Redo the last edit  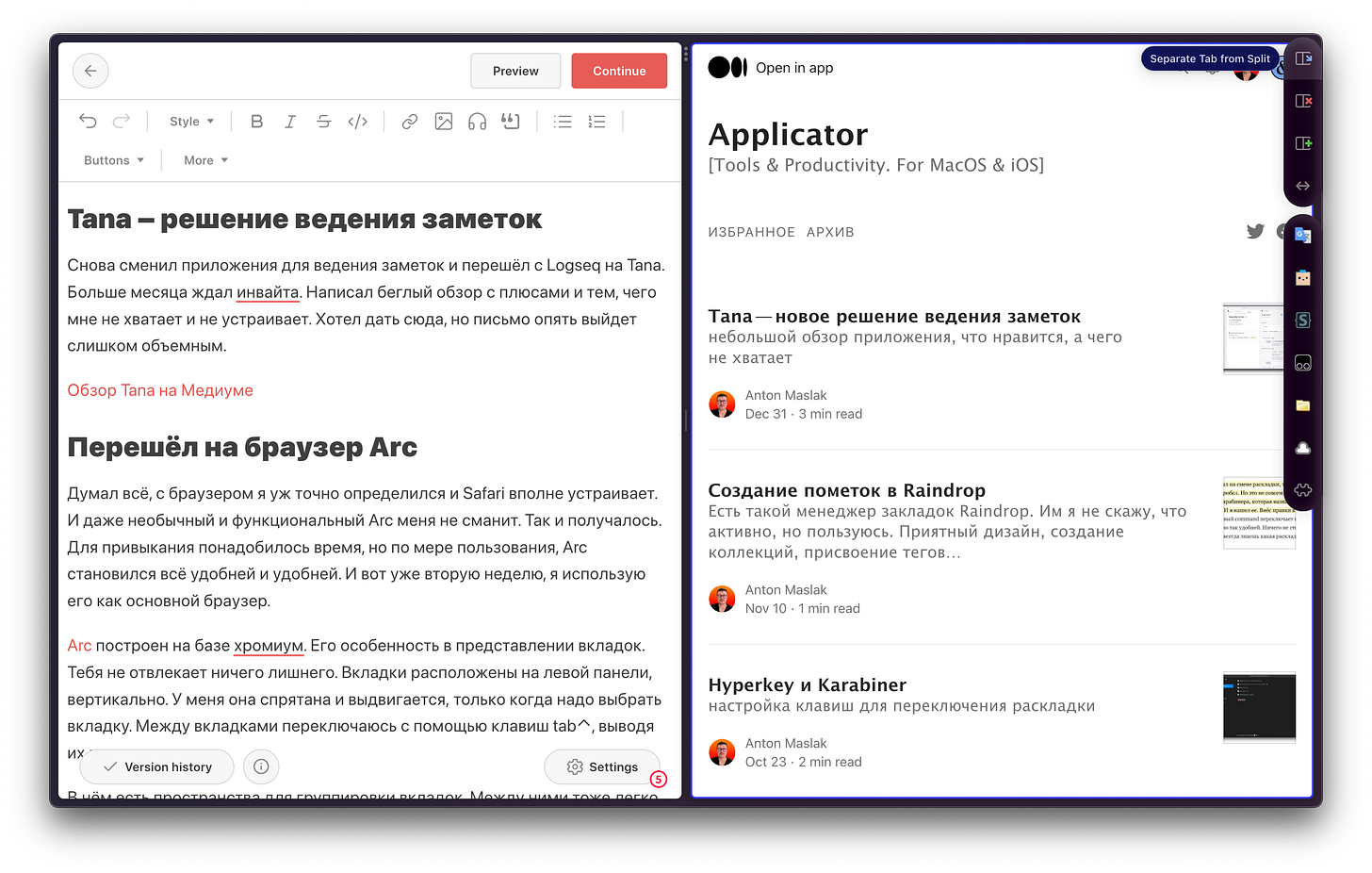[122, 121]
